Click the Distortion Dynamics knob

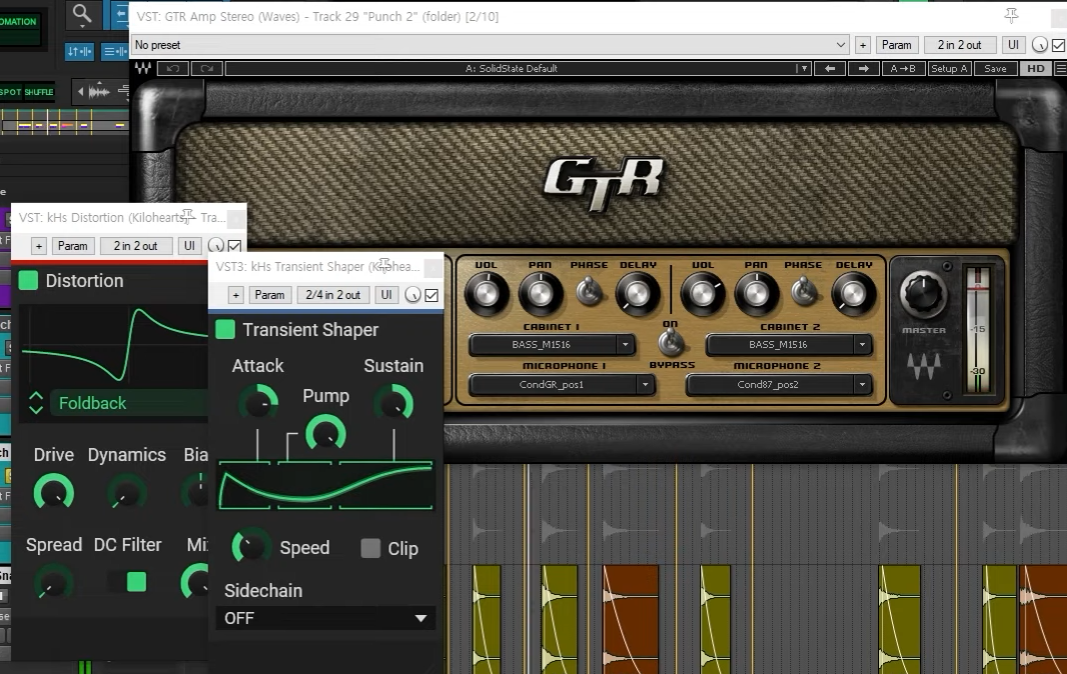[x=126, y=492]
